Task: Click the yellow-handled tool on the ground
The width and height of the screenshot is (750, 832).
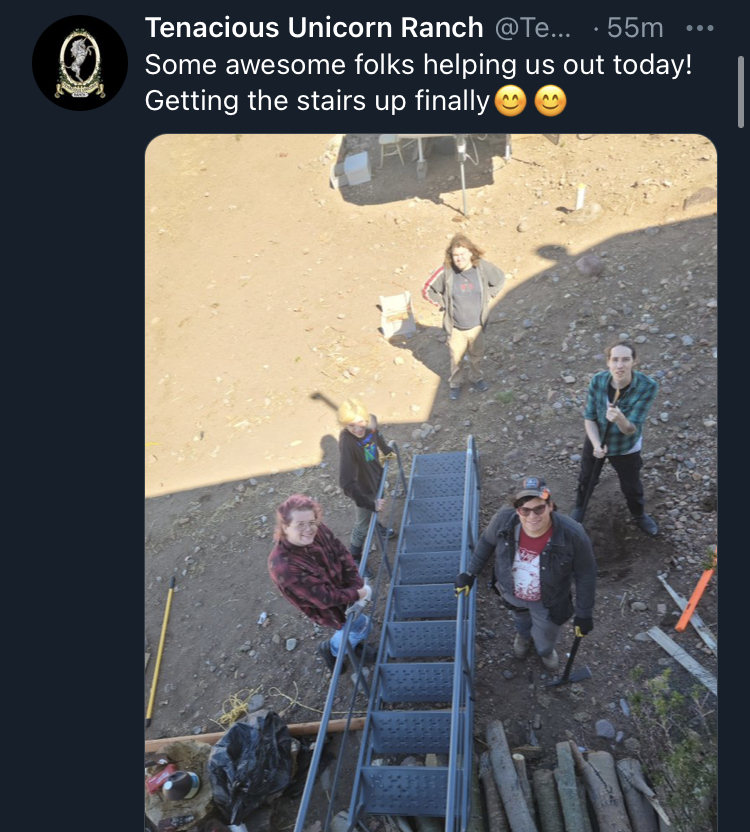Action: click(x=160, y=652)
